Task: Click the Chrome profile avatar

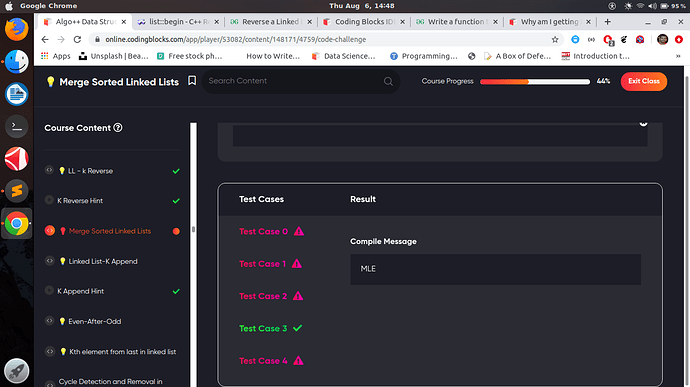Action: click(662, 40)
